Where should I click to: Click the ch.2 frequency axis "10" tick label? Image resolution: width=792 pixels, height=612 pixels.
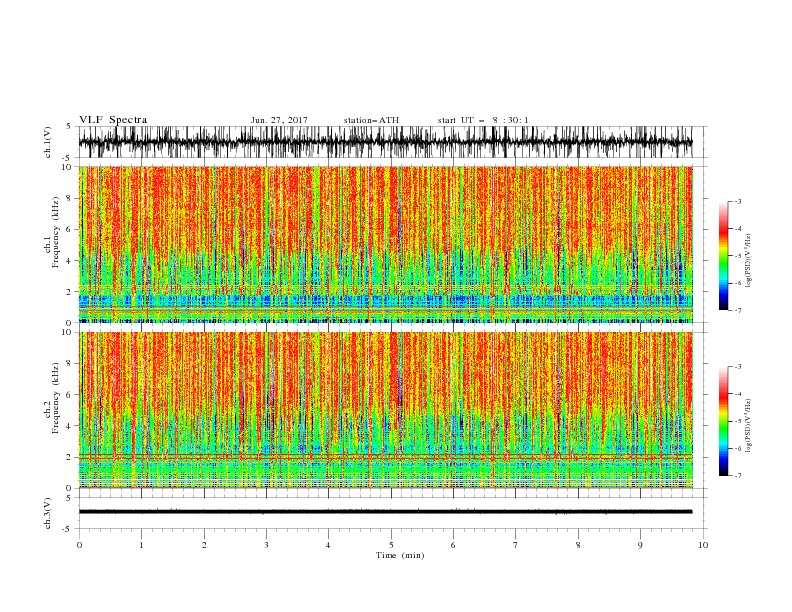pyautogui.click(x=68, y=332)
